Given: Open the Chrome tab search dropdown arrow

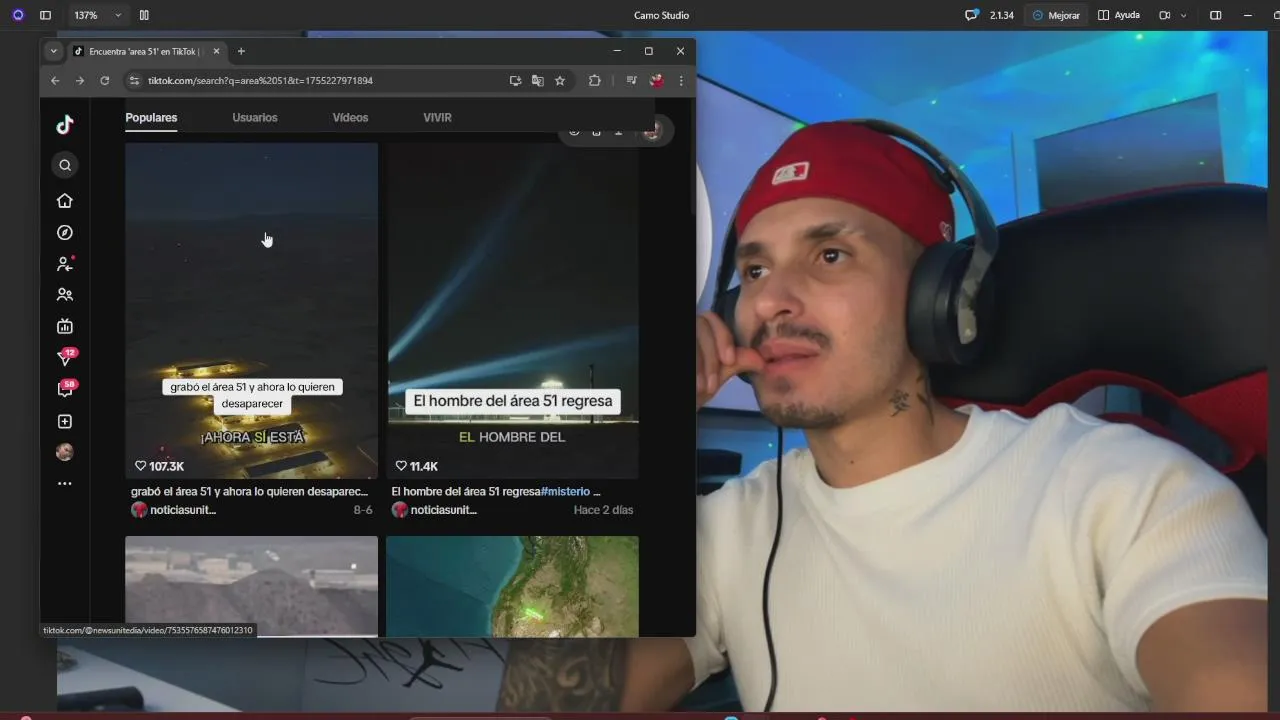Looking at the screenshot, I should coord(54,51).
